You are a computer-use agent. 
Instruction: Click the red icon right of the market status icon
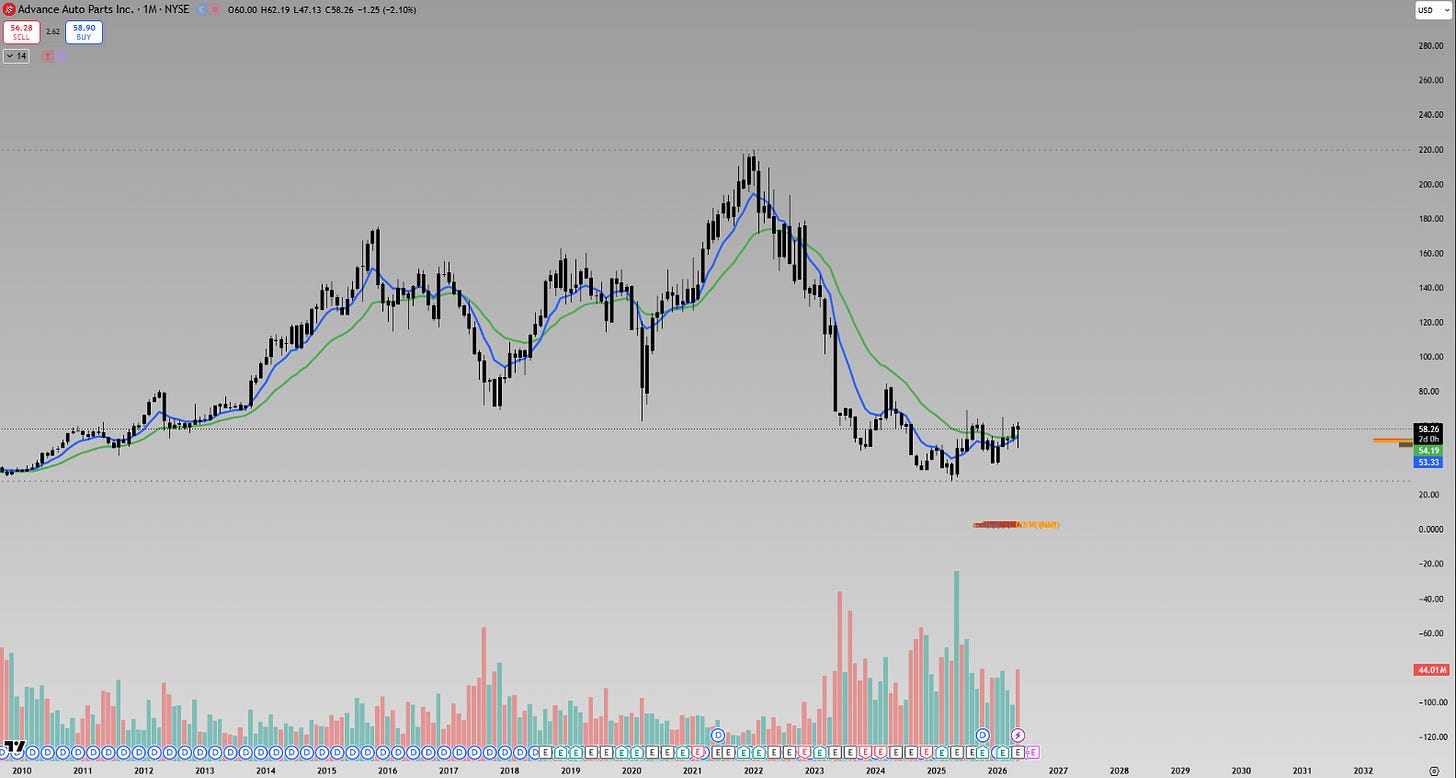coord(214,9)
